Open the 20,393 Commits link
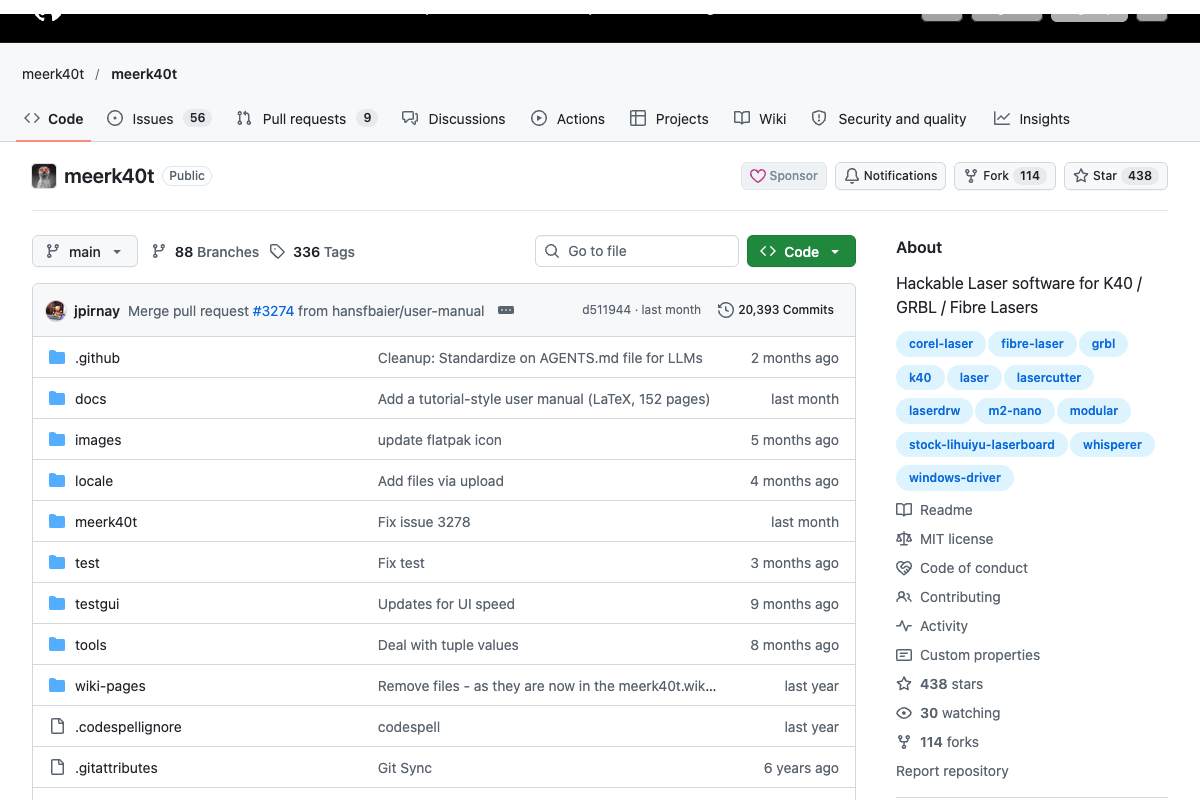The height and width of the screenshot is (800, 1200). click(x=776, y=310)
